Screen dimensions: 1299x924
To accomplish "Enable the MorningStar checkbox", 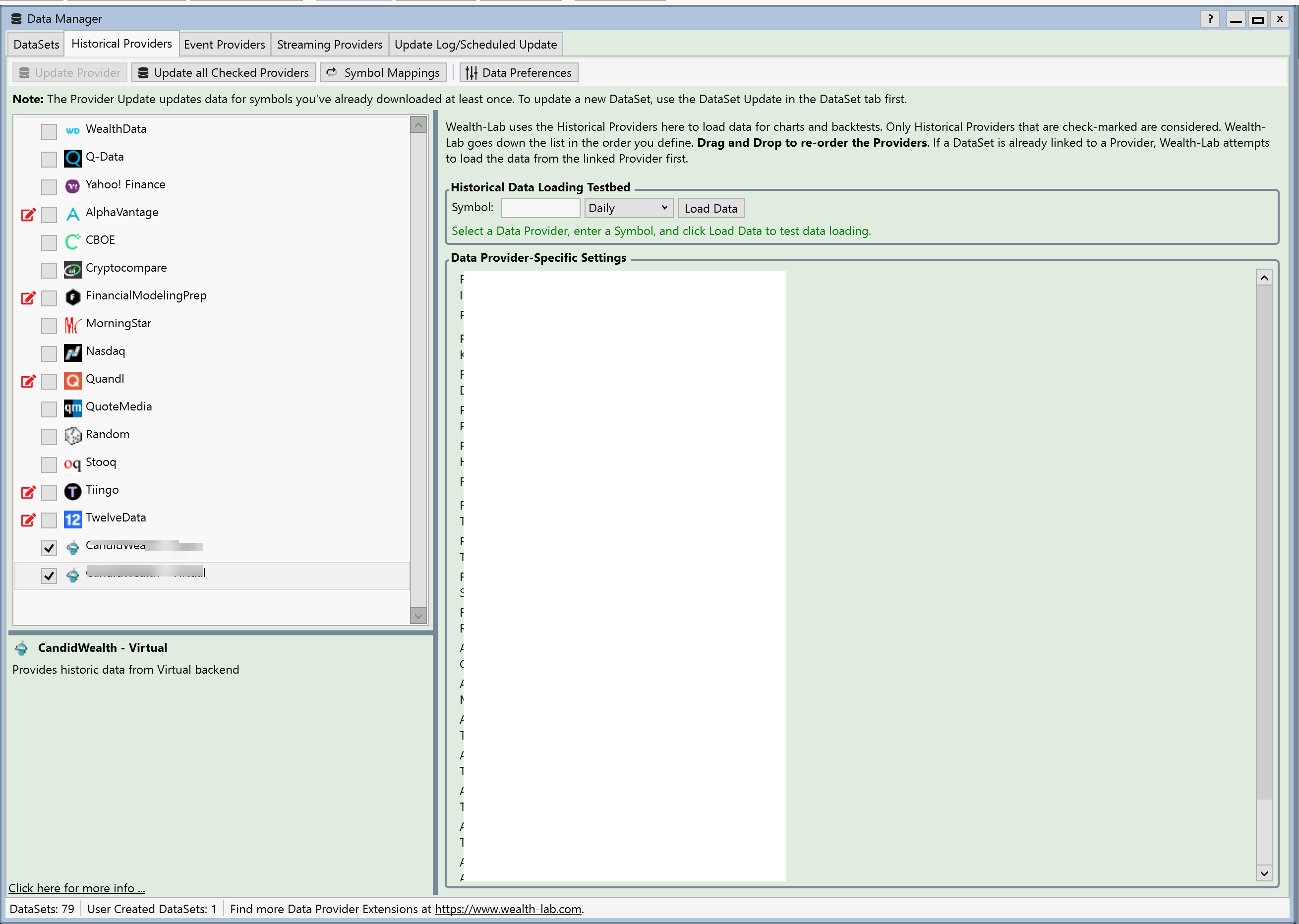I will tap(49, 326).
